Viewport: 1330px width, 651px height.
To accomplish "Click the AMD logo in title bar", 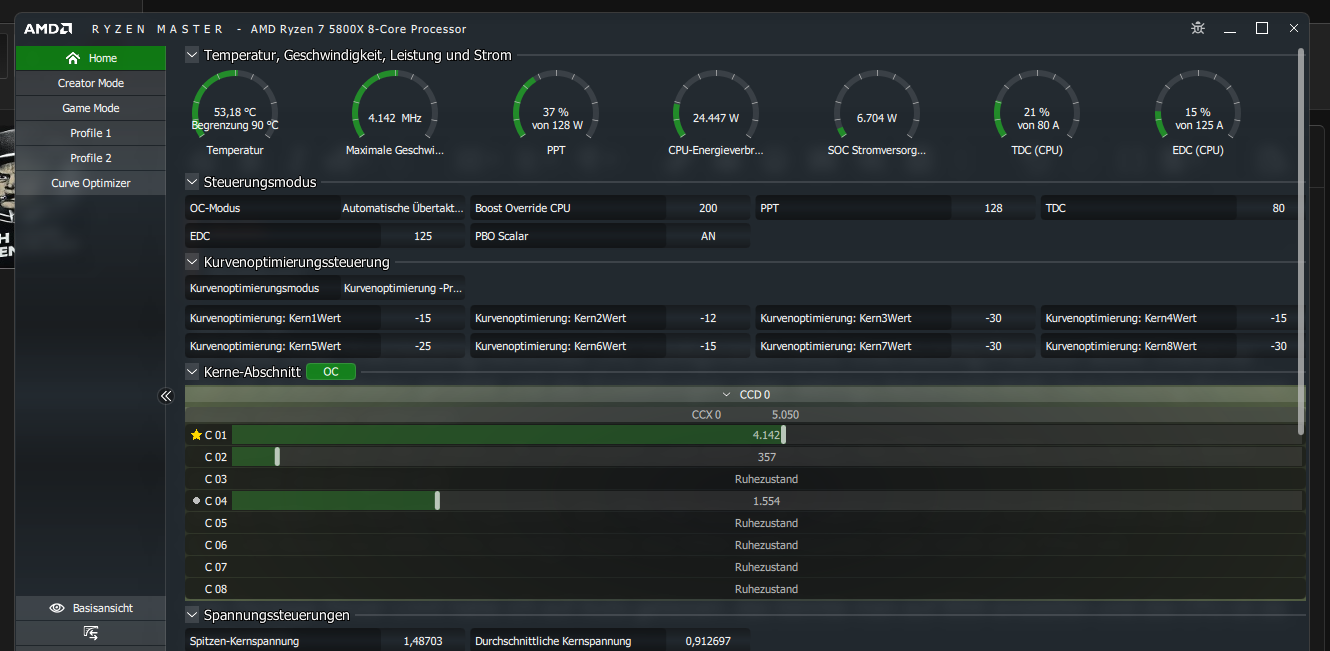I will tap(47, 29).
